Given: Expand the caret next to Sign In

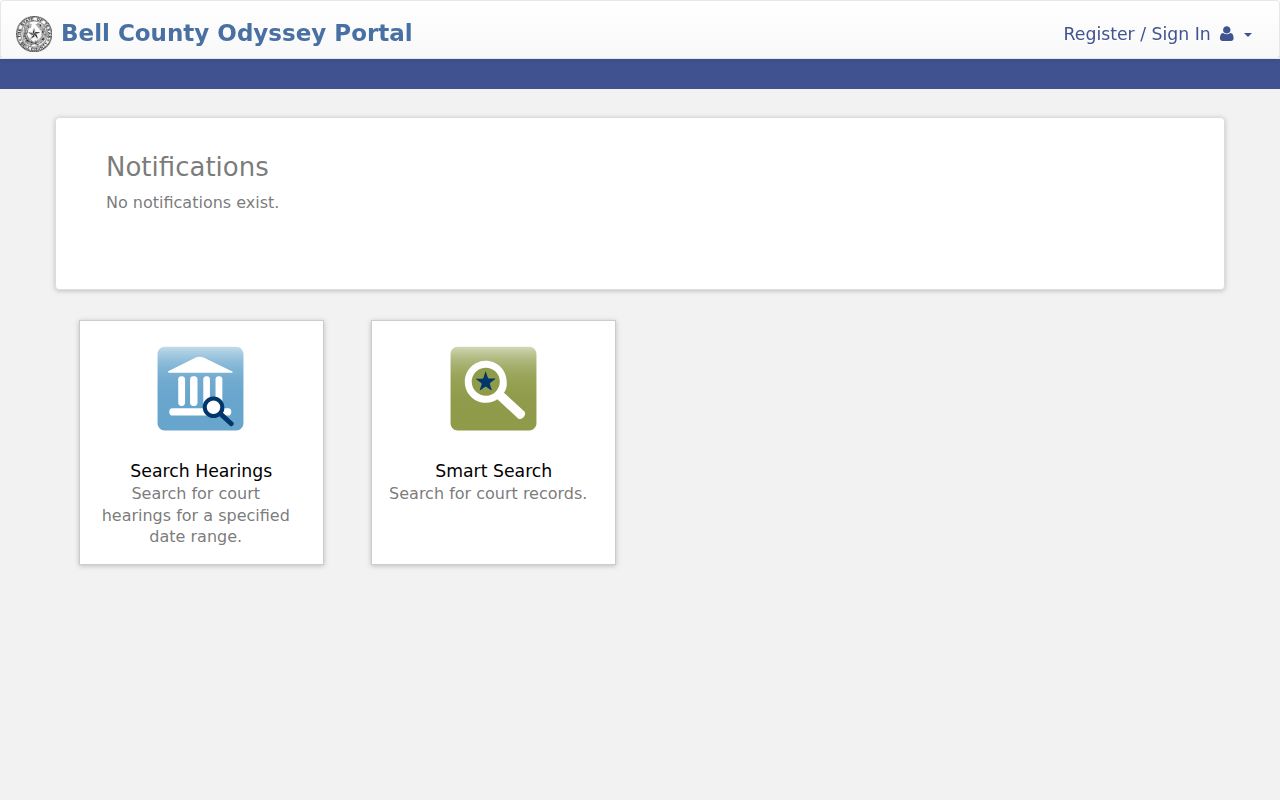Looking at the screenshot, I should click(x=1248, y=35).
